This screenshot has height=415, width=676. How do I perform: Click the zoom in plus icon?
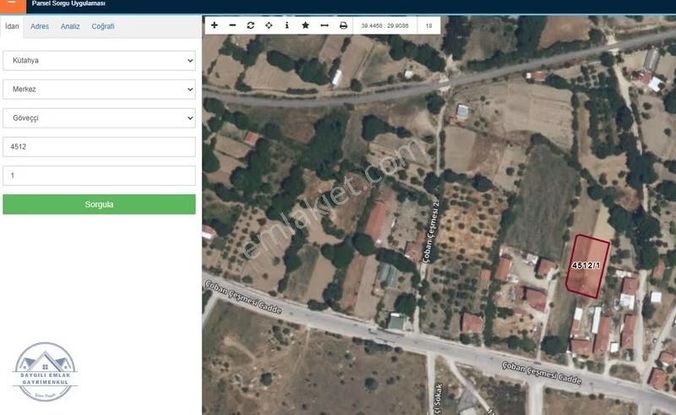click(x=214, y=25)
